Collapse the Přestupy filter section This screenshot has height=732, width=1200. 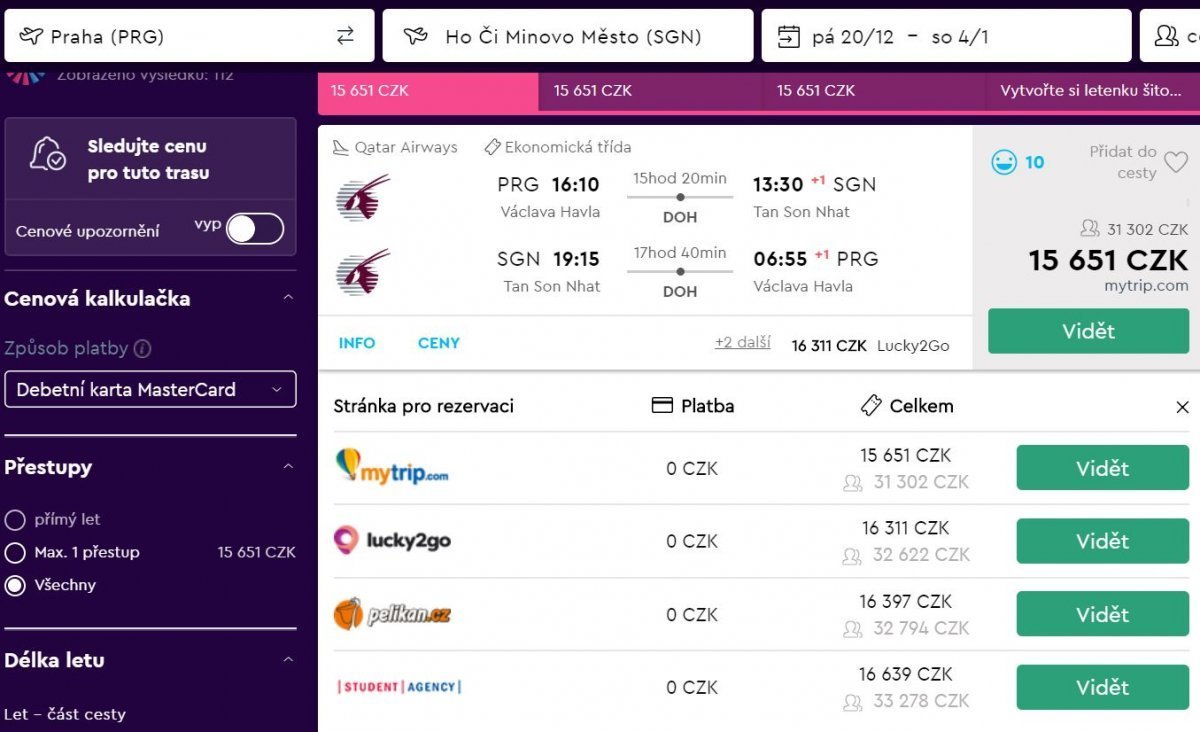pyautogui.click(x=288, y=467)
